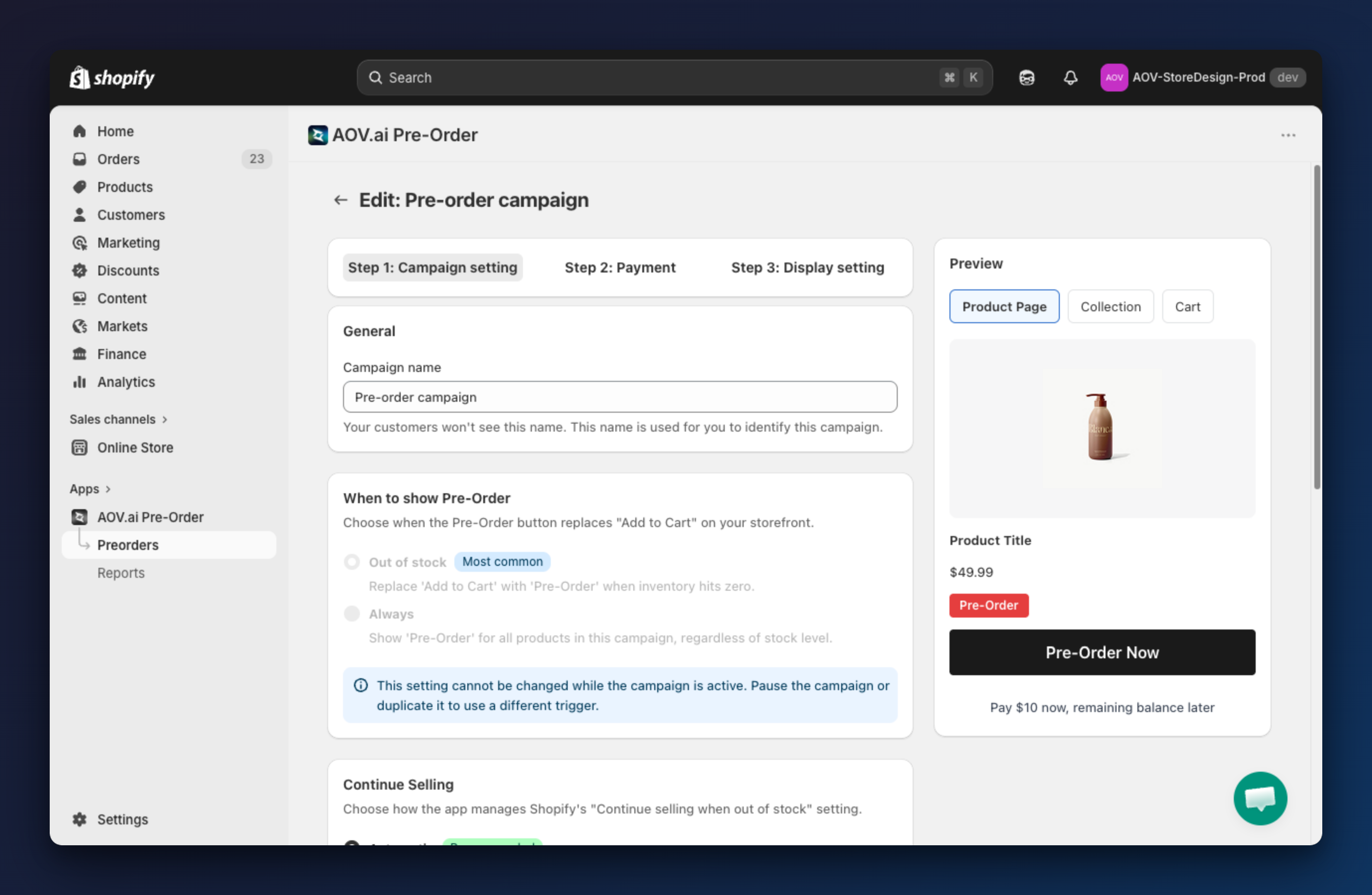Click the Analytics bar chart icon

(80, 382)
